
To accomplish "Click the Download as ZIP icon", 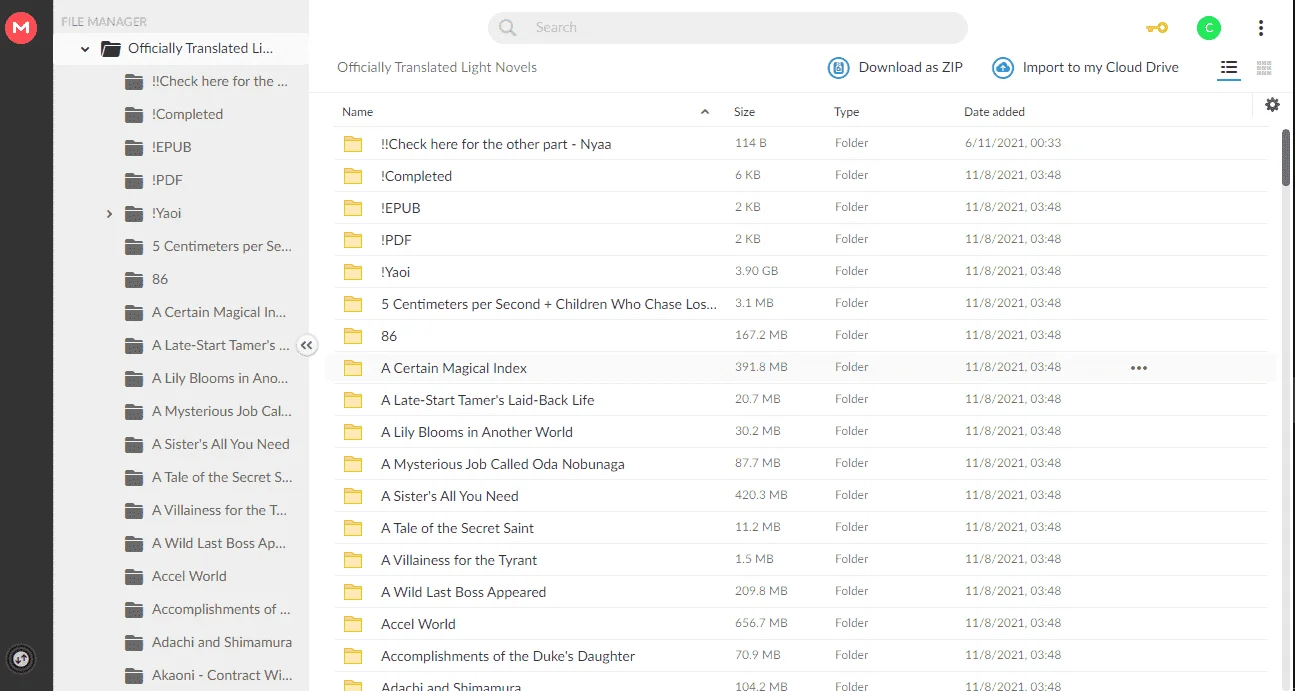I will (x=838, y=68).
